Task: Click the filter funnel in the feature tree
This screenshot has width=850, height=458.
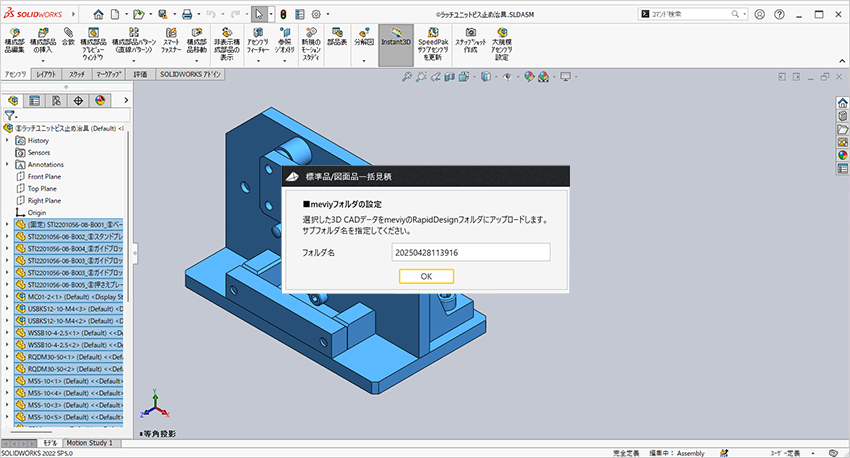Action: tap(9, 115)
